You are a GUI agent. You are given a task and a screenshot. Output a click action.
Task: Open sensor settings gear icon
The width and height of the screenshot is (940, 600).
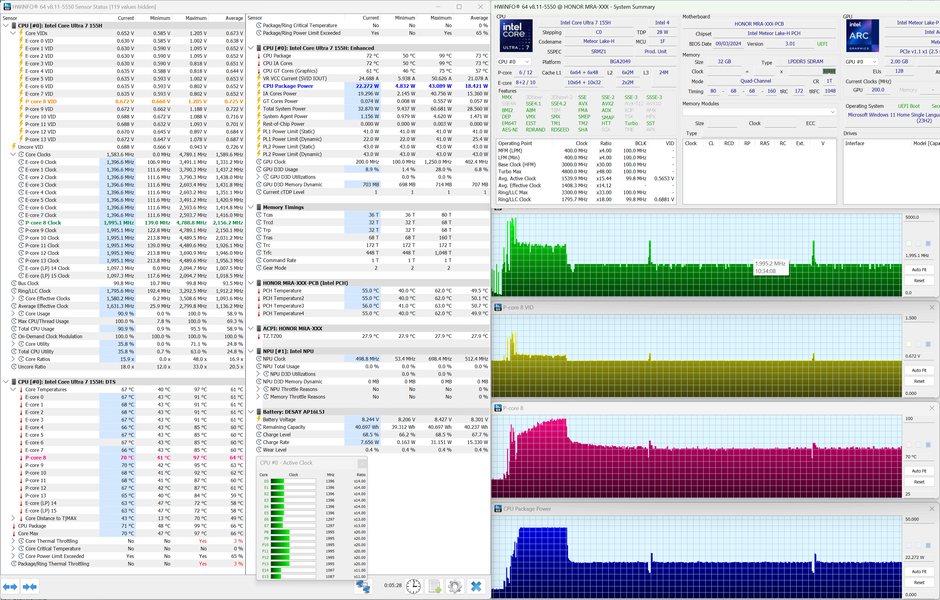pos(455,586)
